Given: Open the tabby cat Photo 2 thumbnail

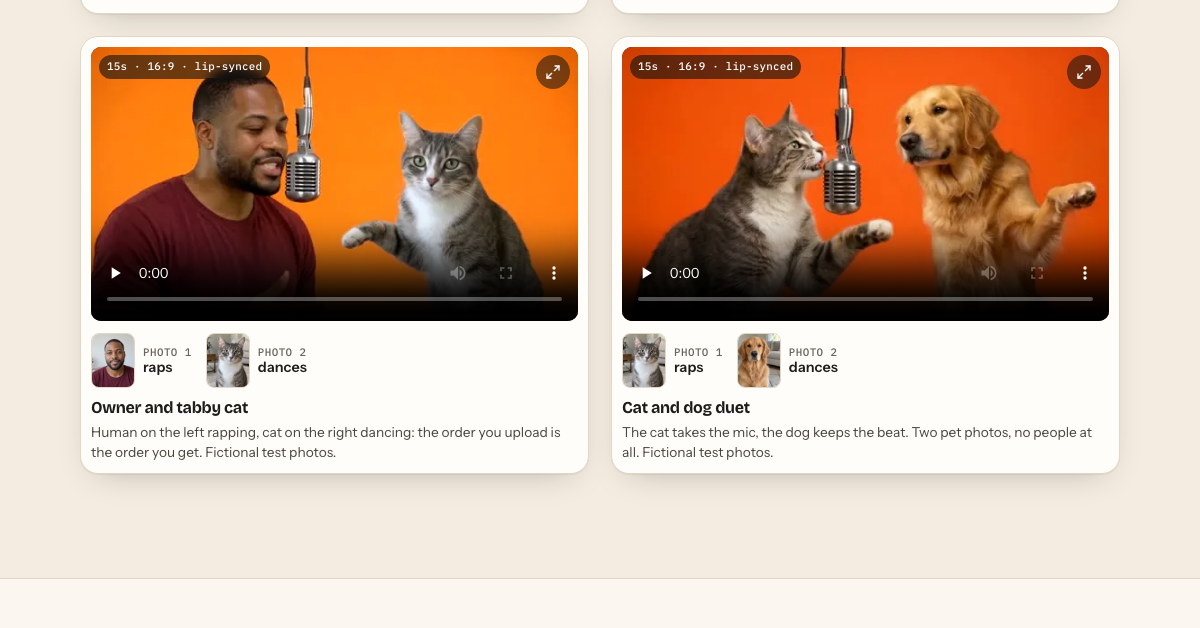Looking at the screenshot, I should coord(228,360).
